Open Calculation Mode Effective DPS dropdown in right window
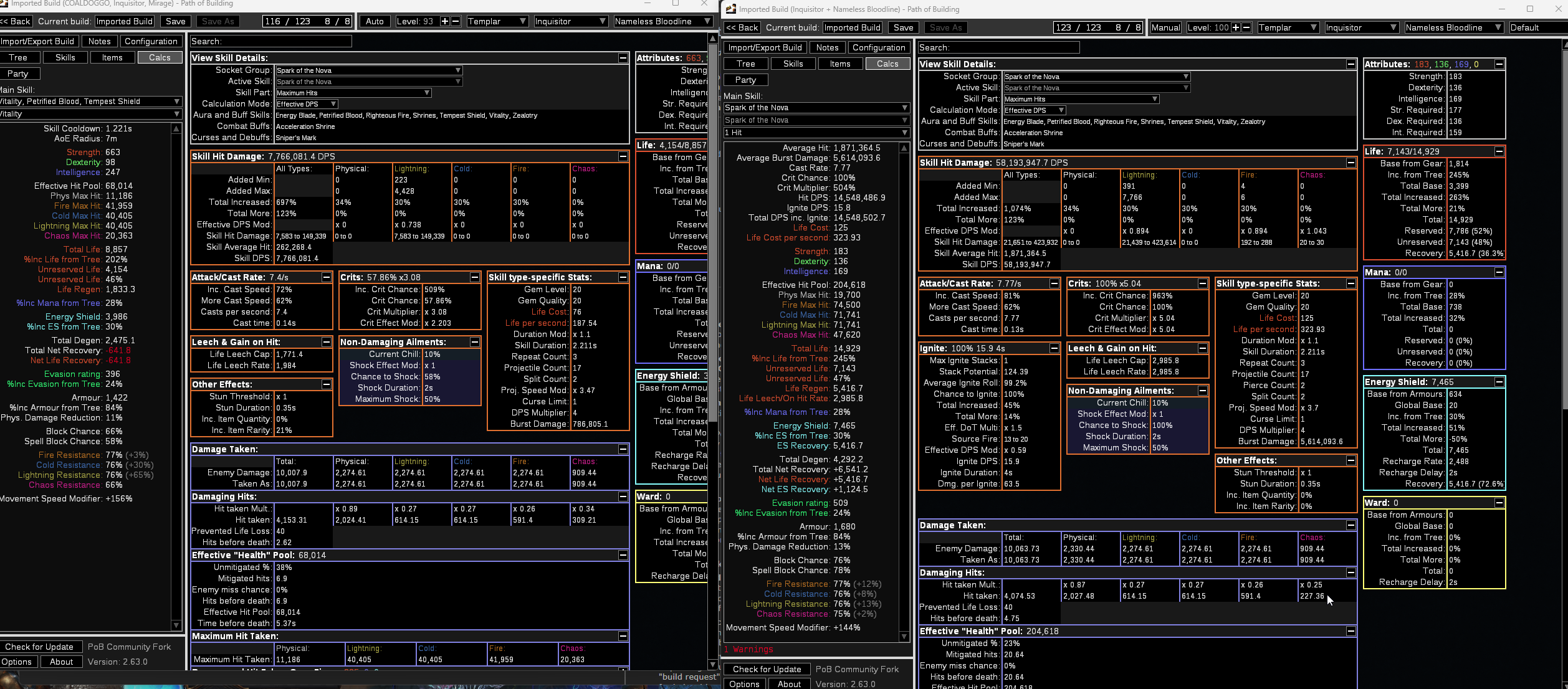 pos(1034,110)
